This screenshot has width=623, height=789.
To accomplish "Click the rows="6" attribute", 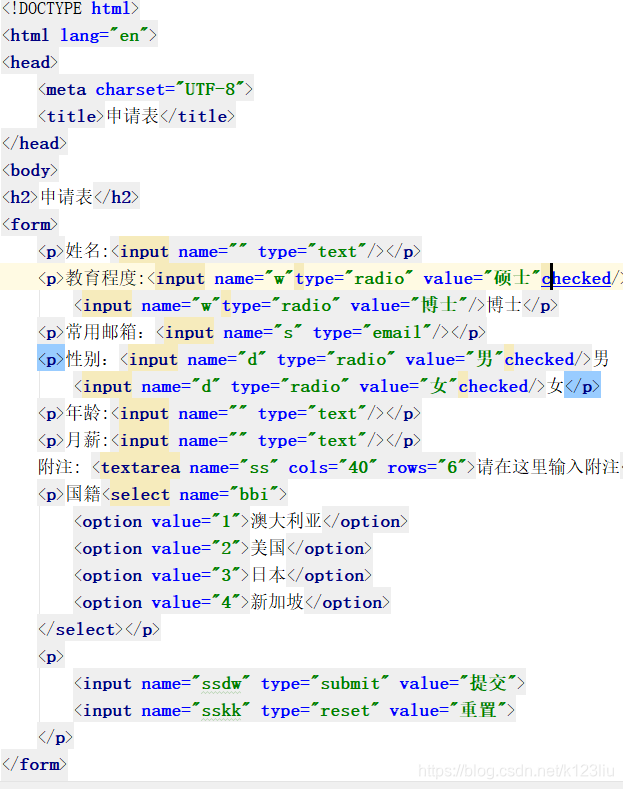I will pos(427,467).
